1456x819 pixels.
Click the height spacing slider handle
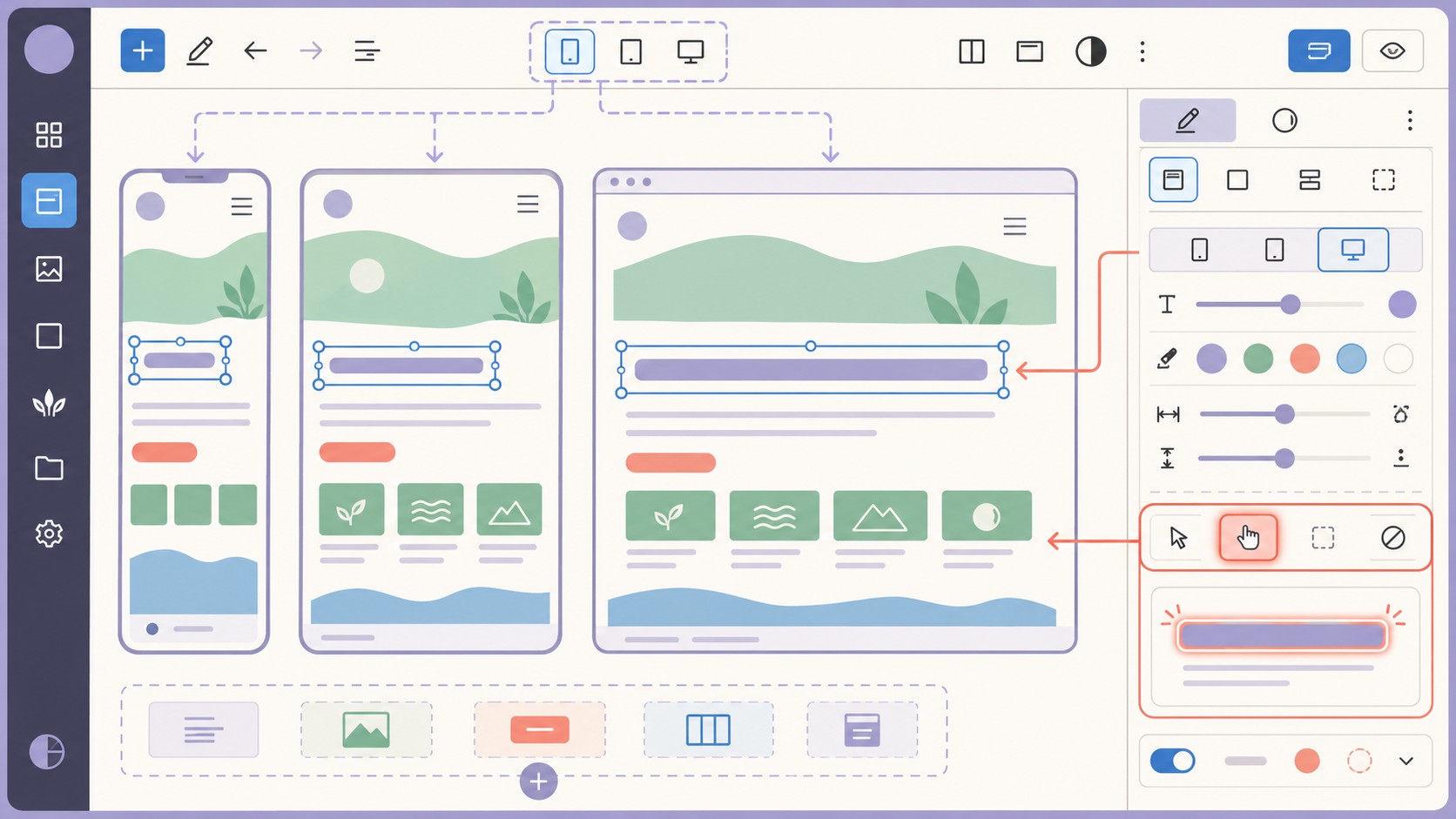(x=1284, y=459)
